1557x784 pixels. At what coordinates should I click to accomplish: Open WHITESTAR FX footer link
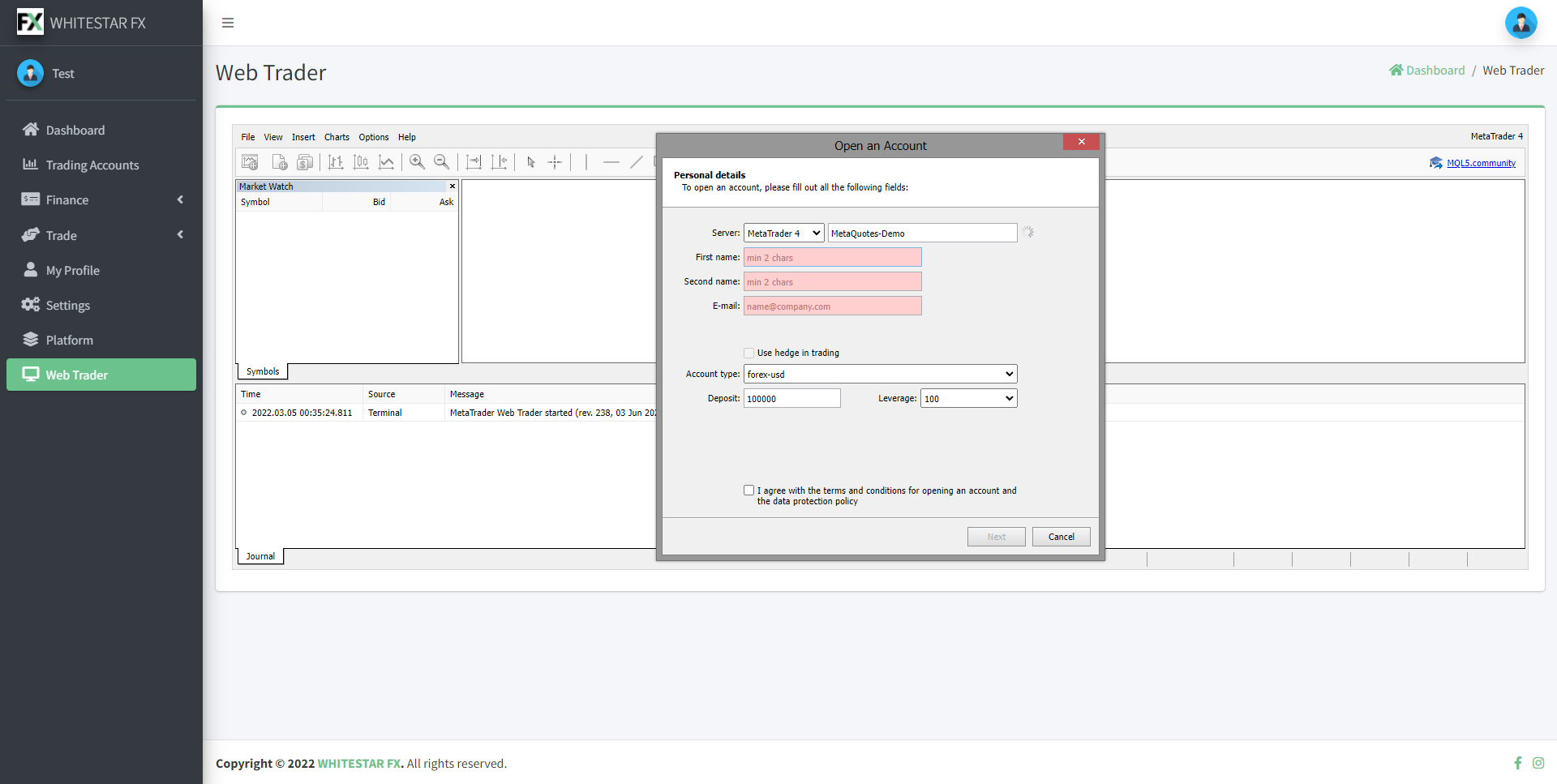click(359, 764)
